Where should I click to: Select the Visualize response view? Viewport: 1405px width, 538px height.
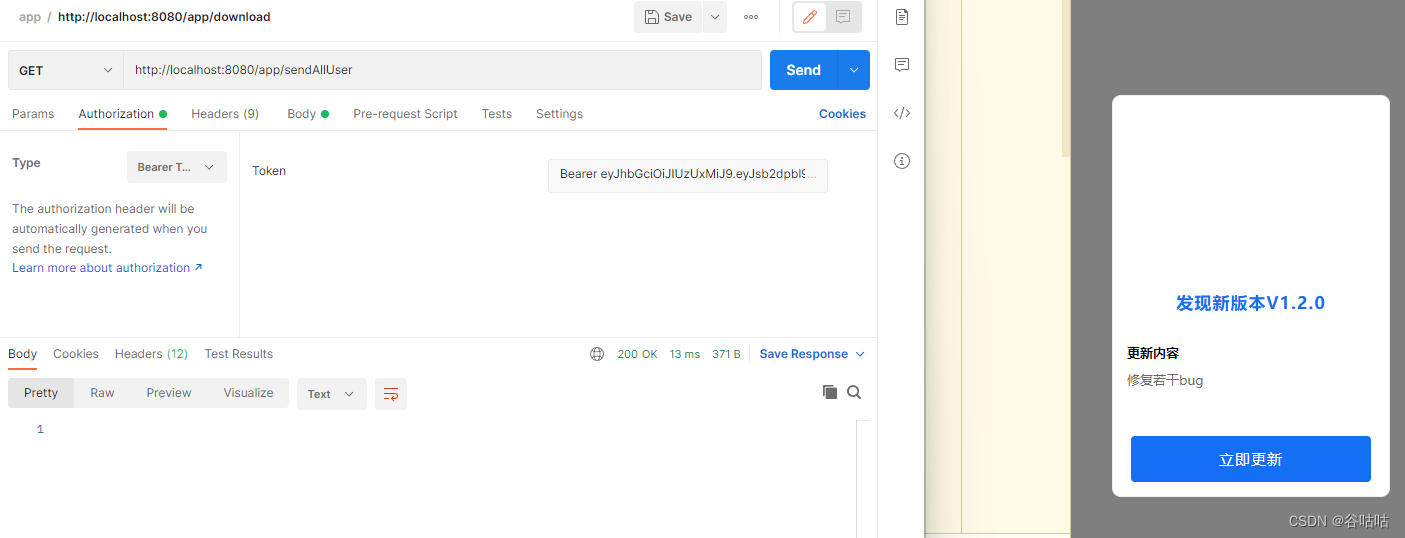pos(248,393)
